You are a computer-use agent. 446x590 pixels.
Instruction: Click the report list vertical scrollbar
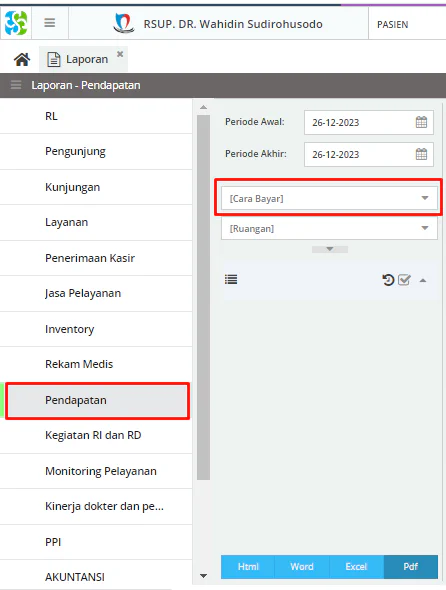[204, 297]
